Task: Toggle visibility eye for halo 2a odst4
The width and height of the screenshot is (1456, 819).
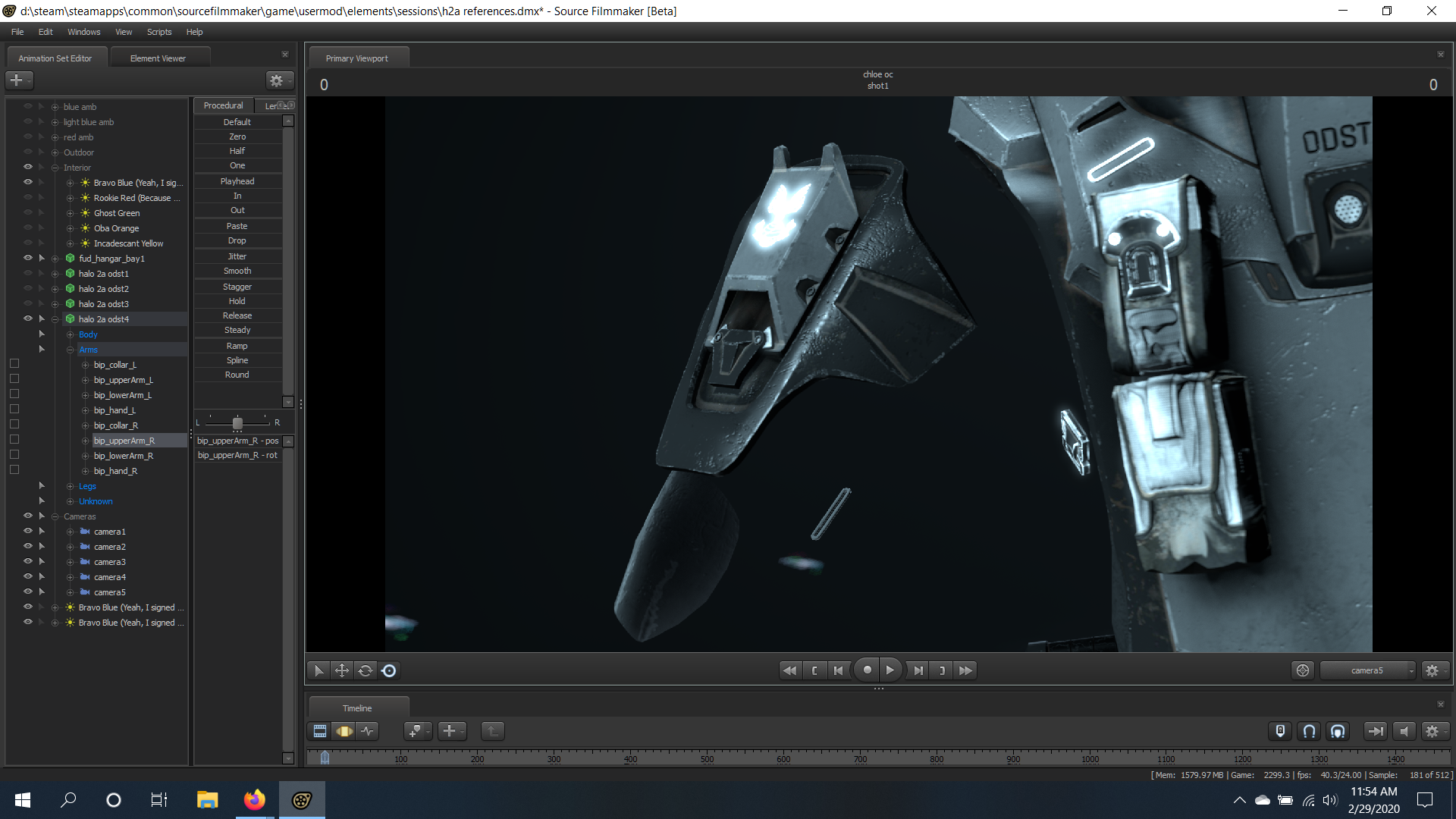Action: click(28, 318)
